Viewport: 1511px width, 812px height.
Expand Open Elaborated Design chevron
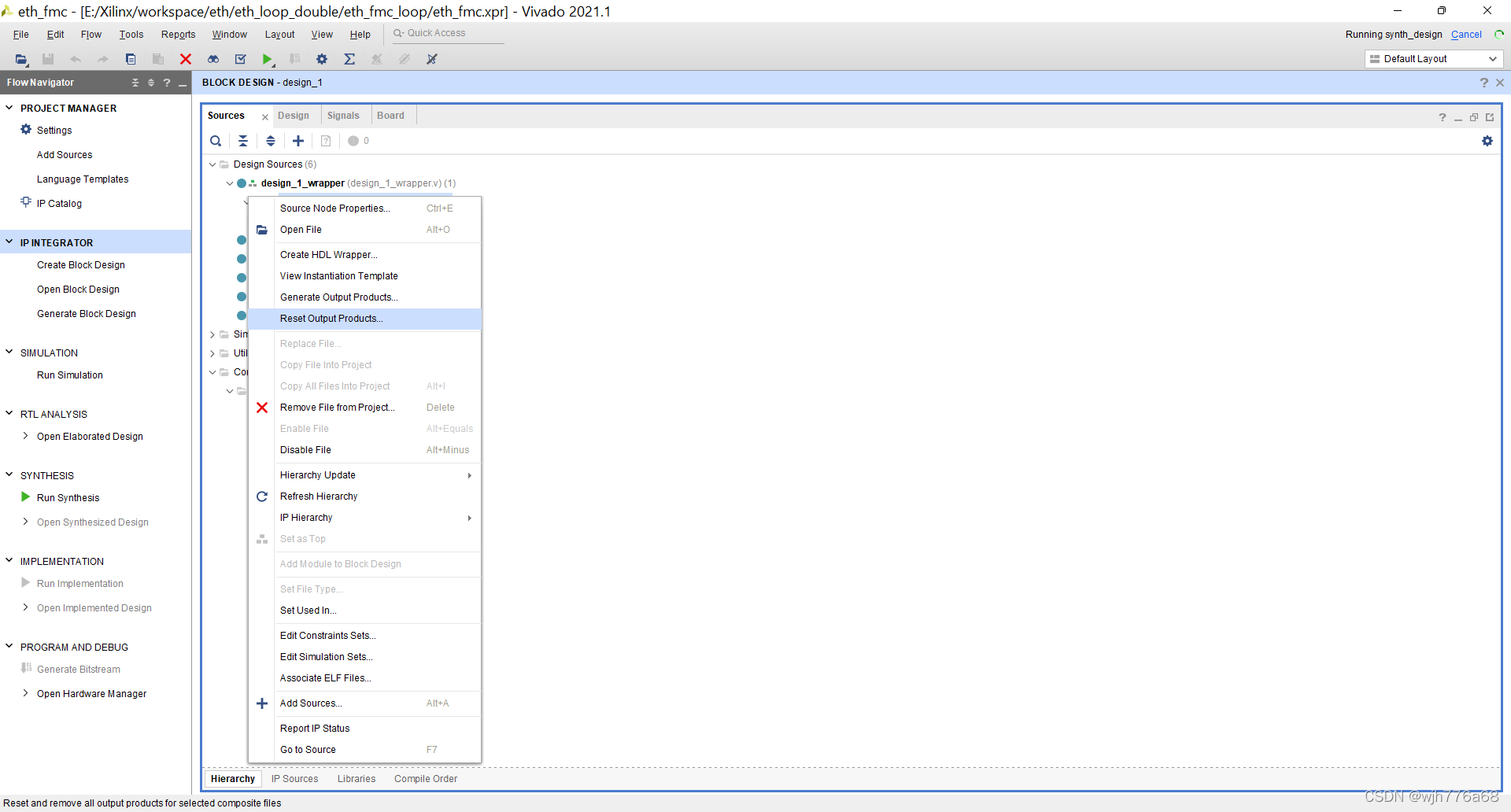pyautogui.click(x=26, y=436)
